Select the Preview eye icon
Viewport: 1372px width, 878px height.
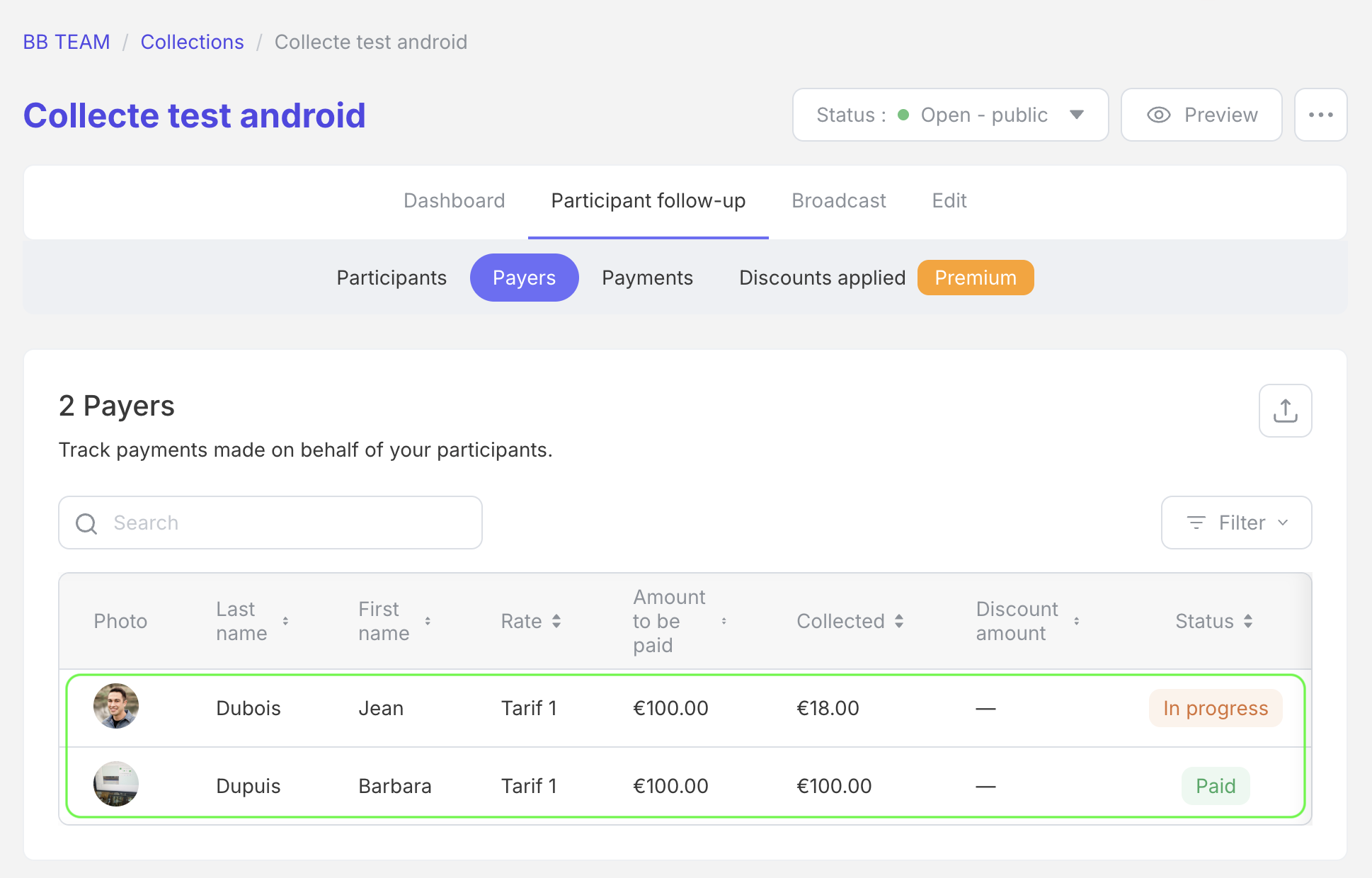(x=1158, y=115)
